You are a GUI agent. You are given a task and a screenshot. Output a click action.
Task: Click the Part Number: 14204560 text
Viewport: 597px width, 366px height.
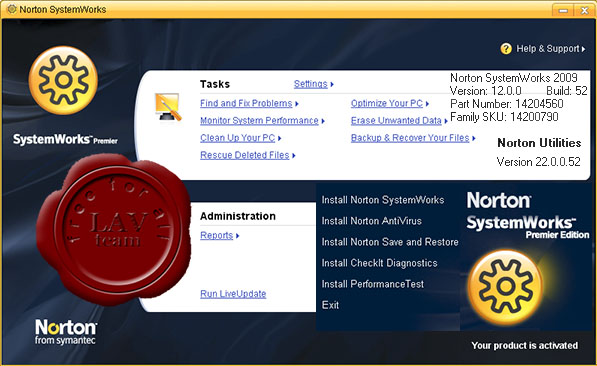(506, 104)
